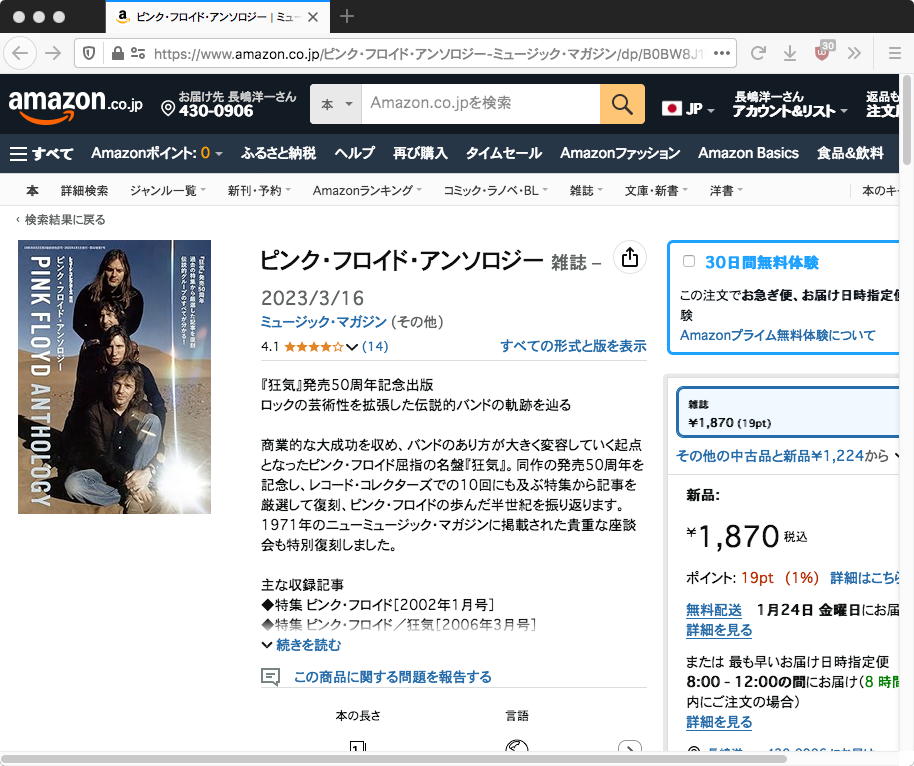Open the page actions three-dot menu
This screenshot has width=914, height=766.
tap(722, 54)
